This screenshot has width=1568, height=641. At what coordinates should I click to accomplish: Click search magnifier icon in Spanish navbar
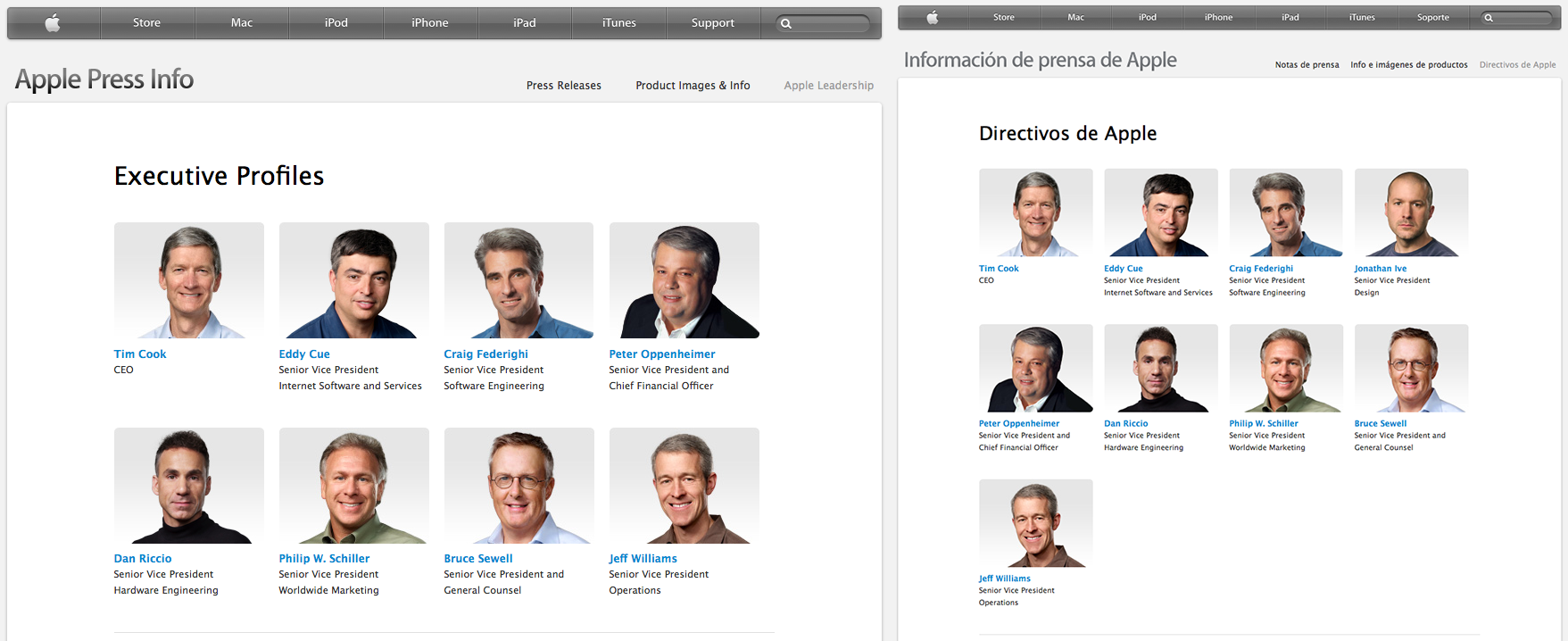click(1489, 18)
